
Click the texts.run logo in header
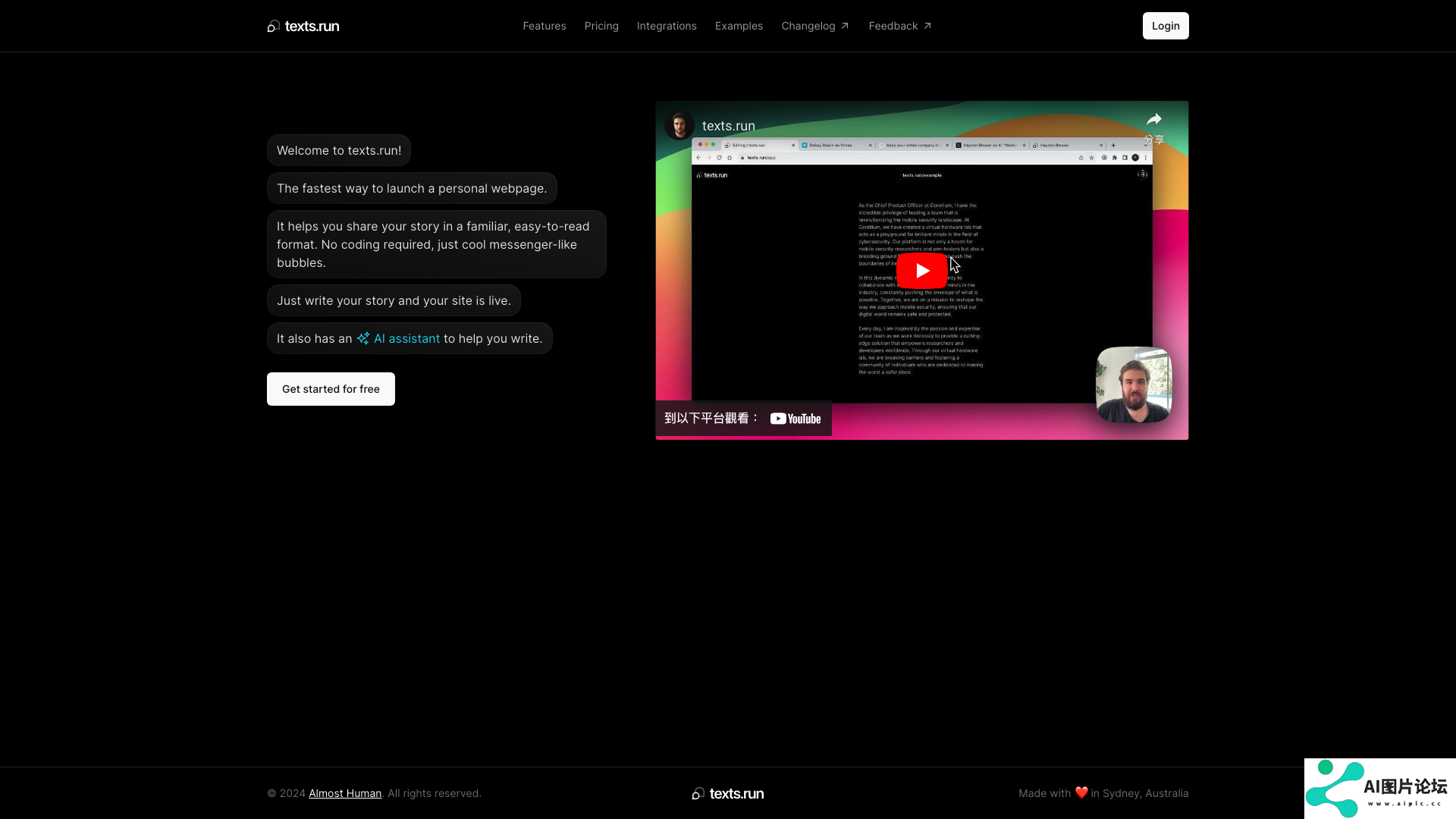[303, 26]
